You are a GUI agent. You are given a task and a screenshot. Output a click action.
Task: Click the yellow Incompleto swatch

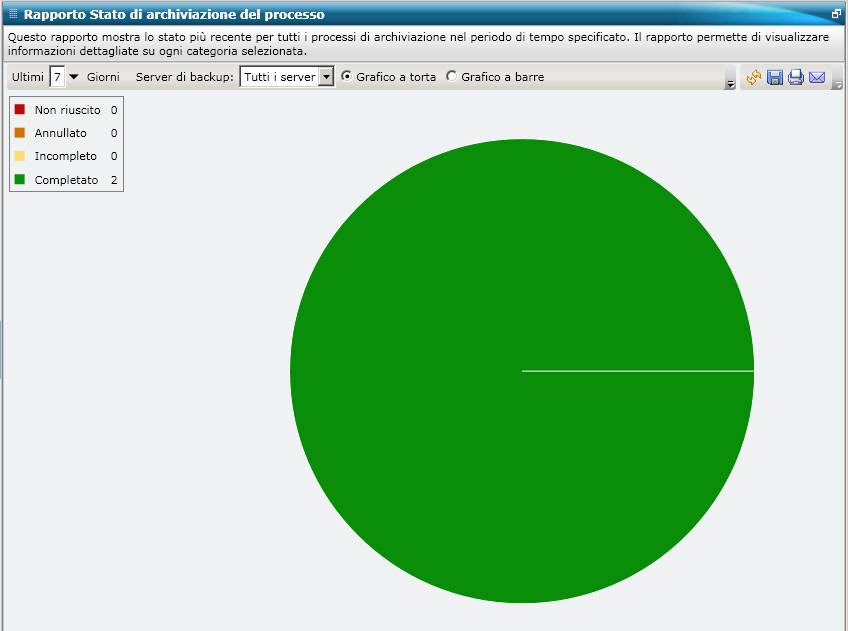coord(20,156)
